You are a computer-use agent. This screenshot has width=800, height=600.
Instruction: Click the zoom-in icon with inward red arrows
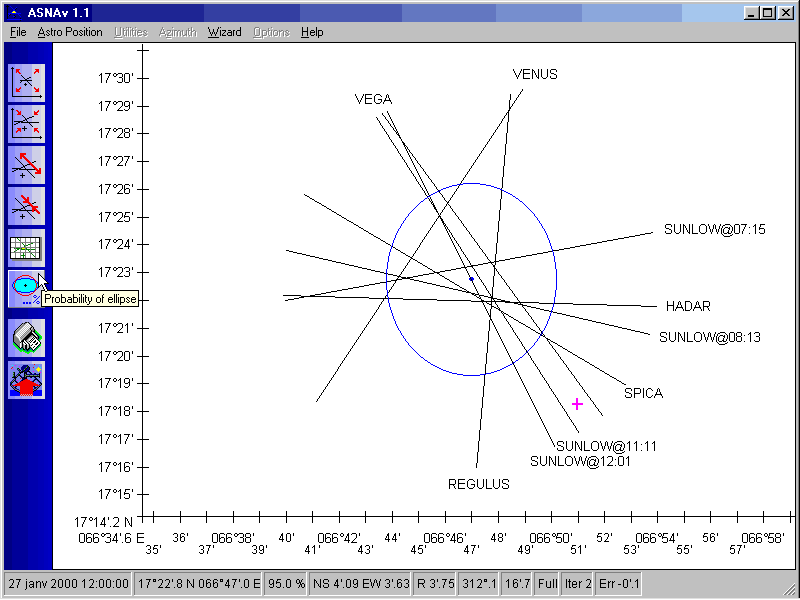(x=27, y=123)
